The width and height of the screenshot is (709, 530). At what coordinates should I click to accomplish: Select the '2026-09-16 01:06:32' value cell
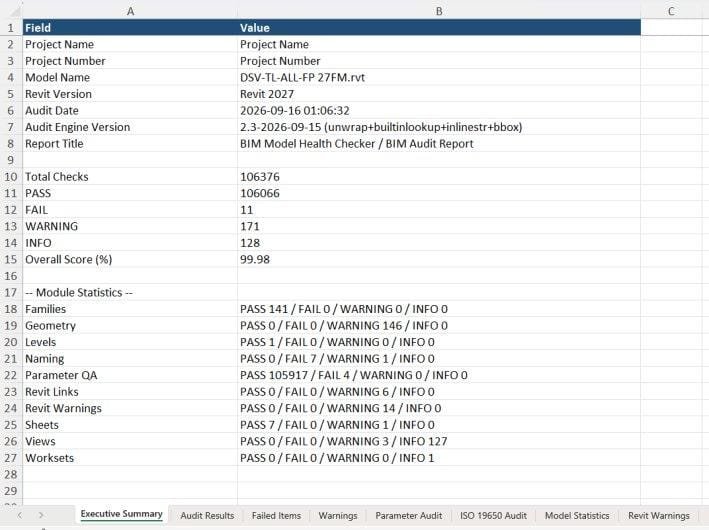(x=439, y=110)
